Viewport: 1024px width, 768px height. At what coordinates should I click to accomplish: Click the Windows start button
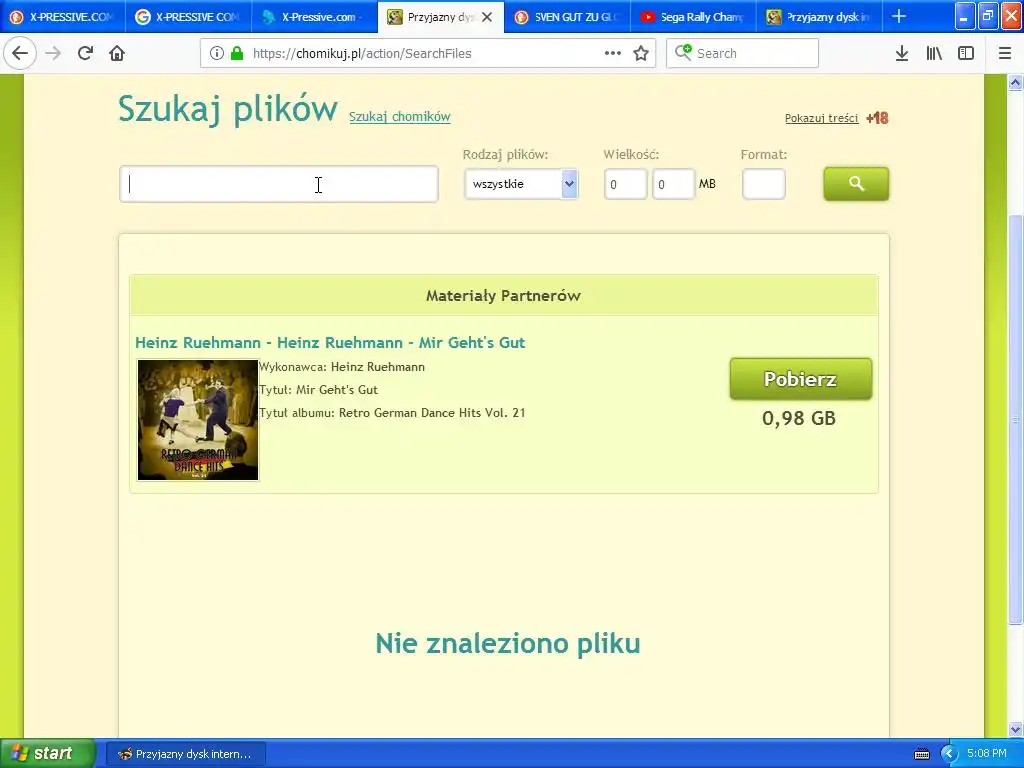coord(48,754)
